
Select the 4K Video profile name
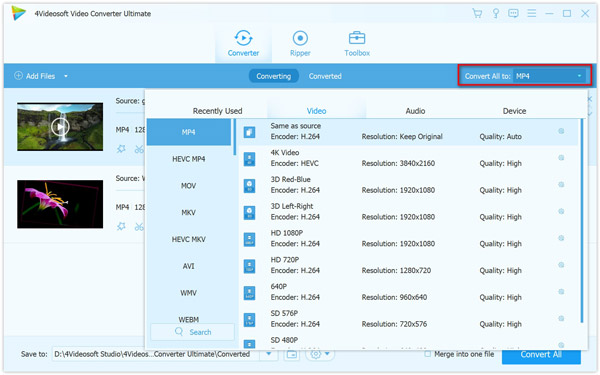pyautogui.click(x=285, y=152)
